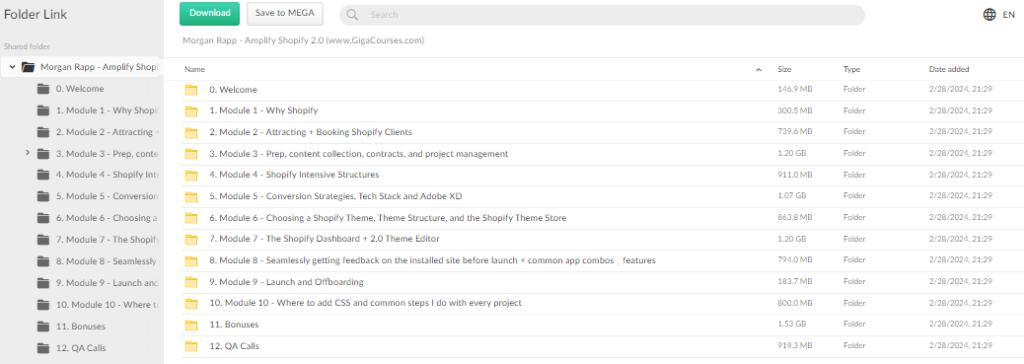Click the 919.3 MB size value
The height and width of the screenshot is (364, 1024).
tap(795, 346)
